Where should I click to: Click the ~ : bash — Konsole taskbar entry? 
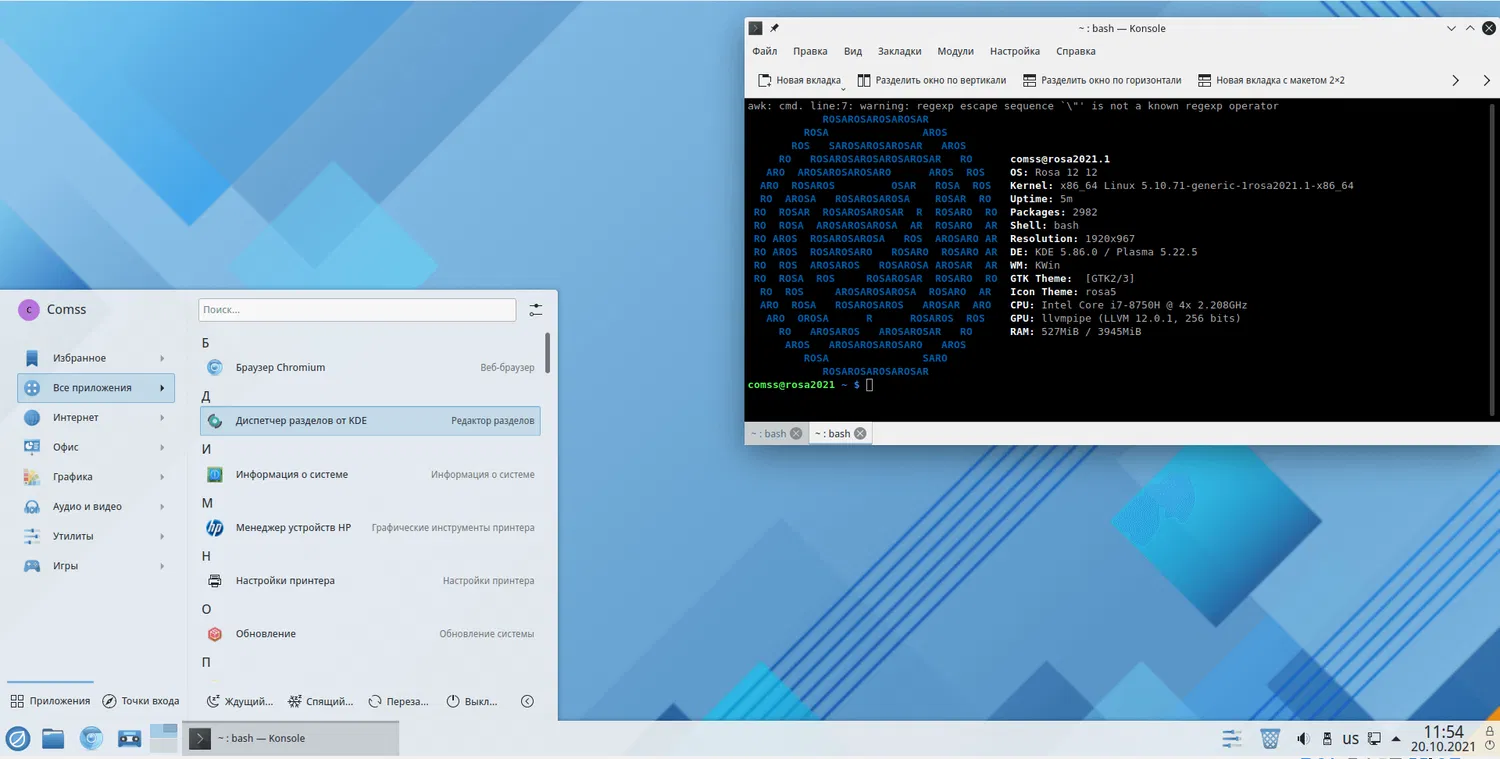[x=291, y=738]
